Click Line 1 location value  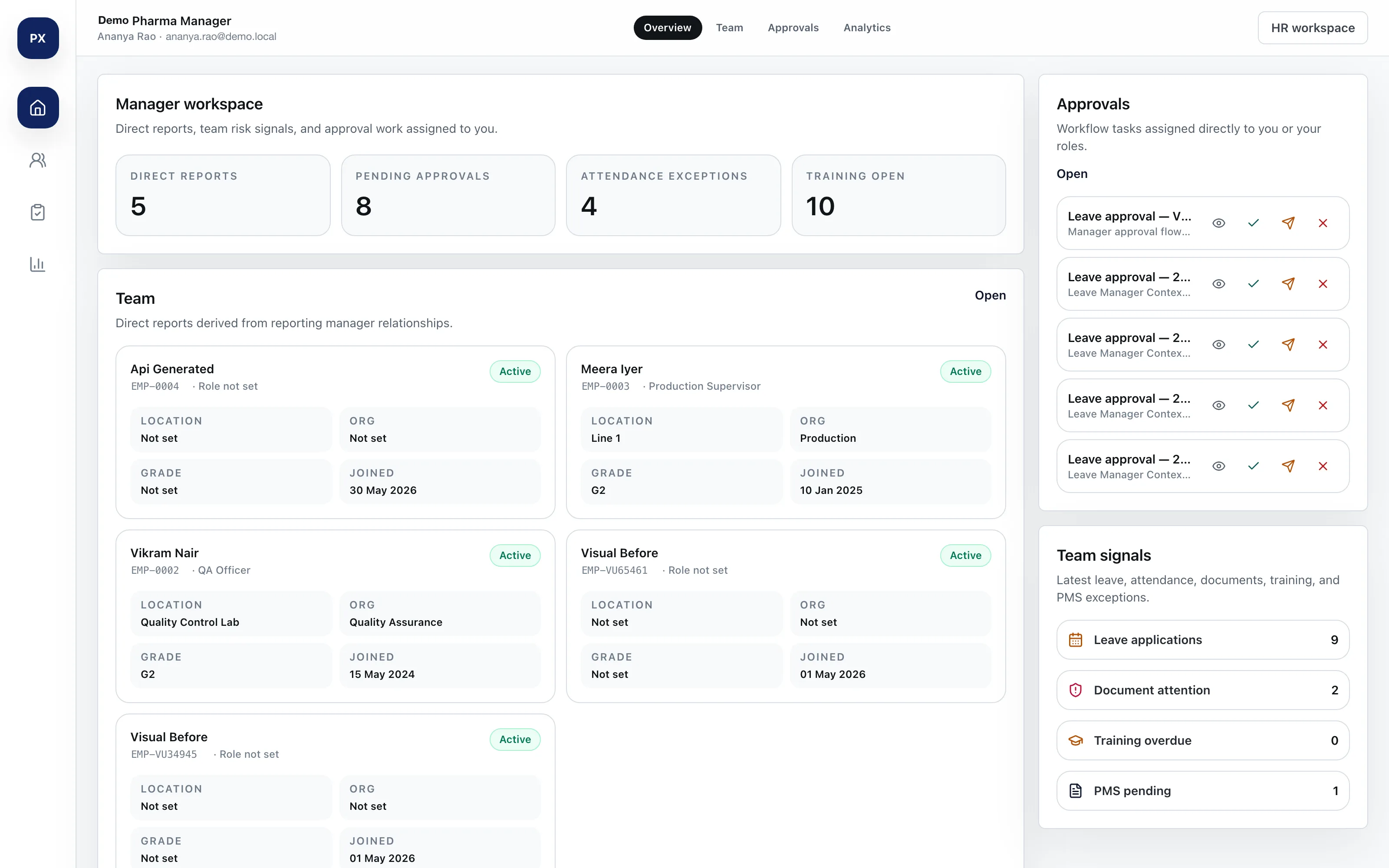[606, 438]
